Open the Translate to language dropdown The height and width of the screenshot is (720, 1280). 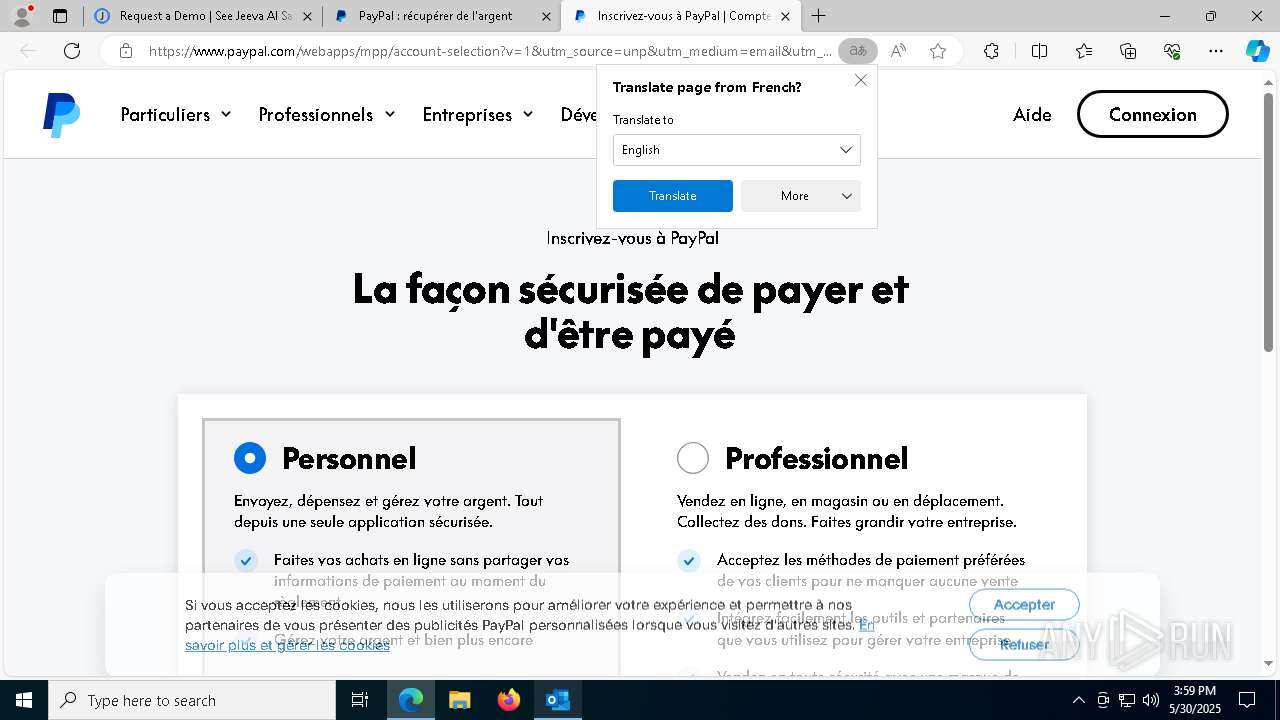point(737,150)
